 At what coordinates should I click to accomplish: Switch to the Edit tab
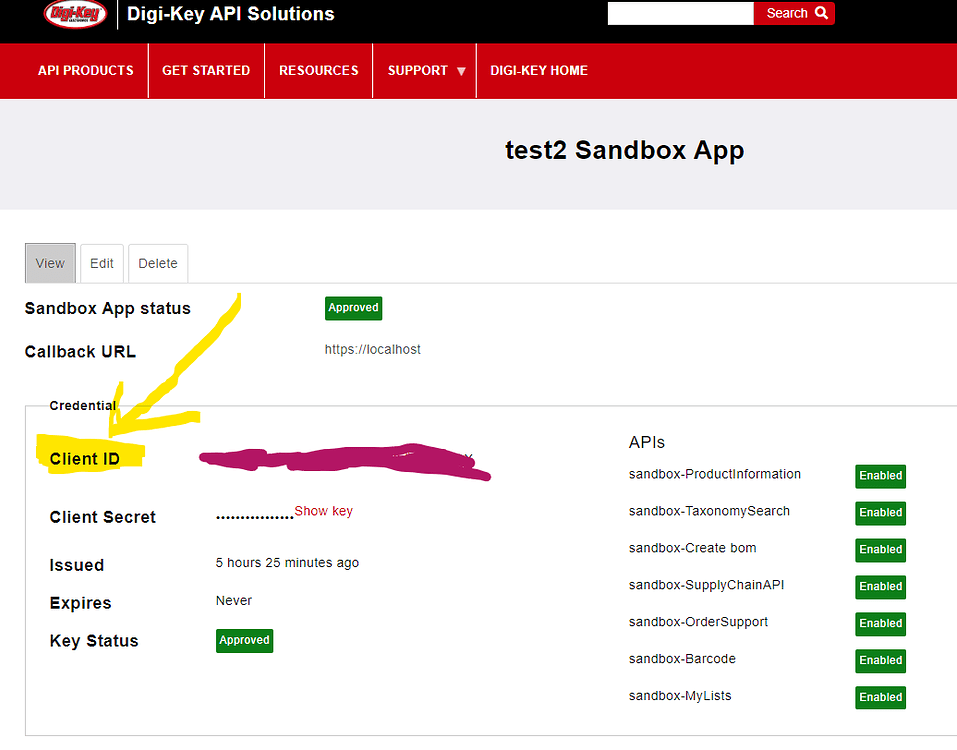point(101,263)
